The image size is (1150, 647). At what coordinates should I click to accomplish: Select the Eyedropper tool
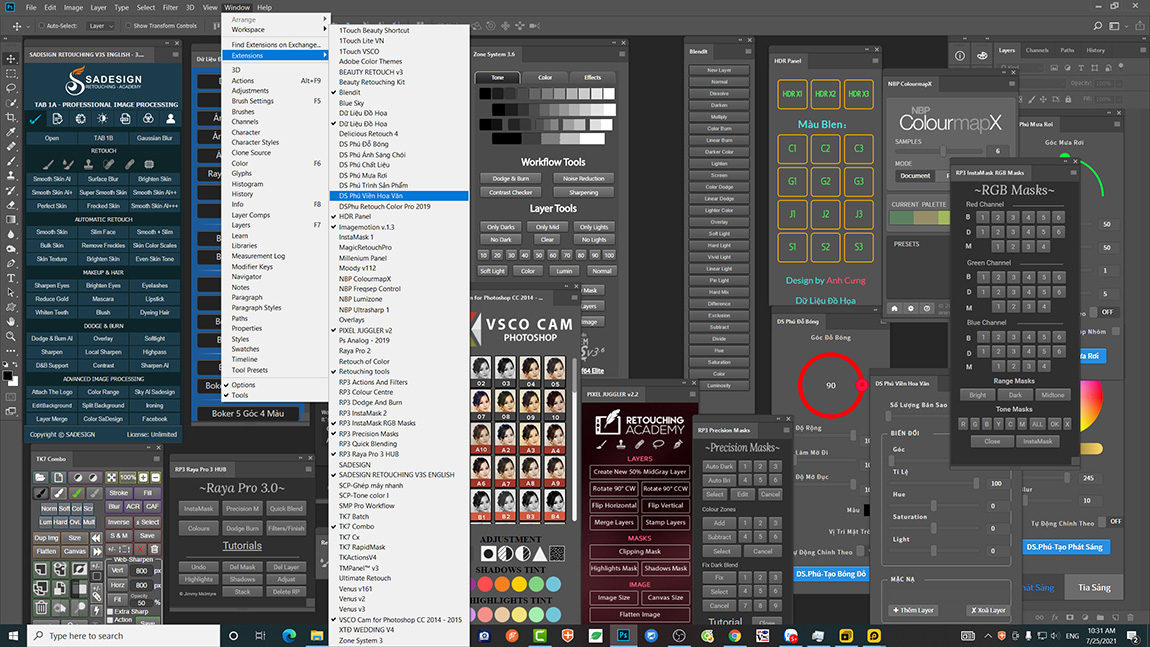coord(11,132)
